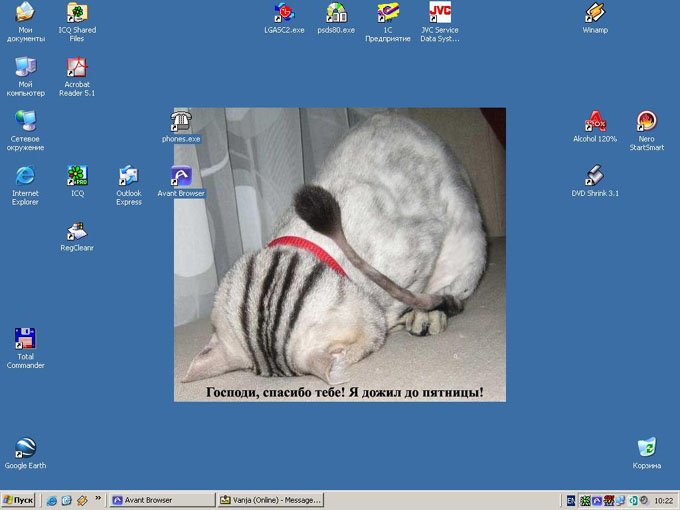Expand the Quick Launch overflow chevron
Image resolution: width=680 pixels, height=510 pixels.
98,499
